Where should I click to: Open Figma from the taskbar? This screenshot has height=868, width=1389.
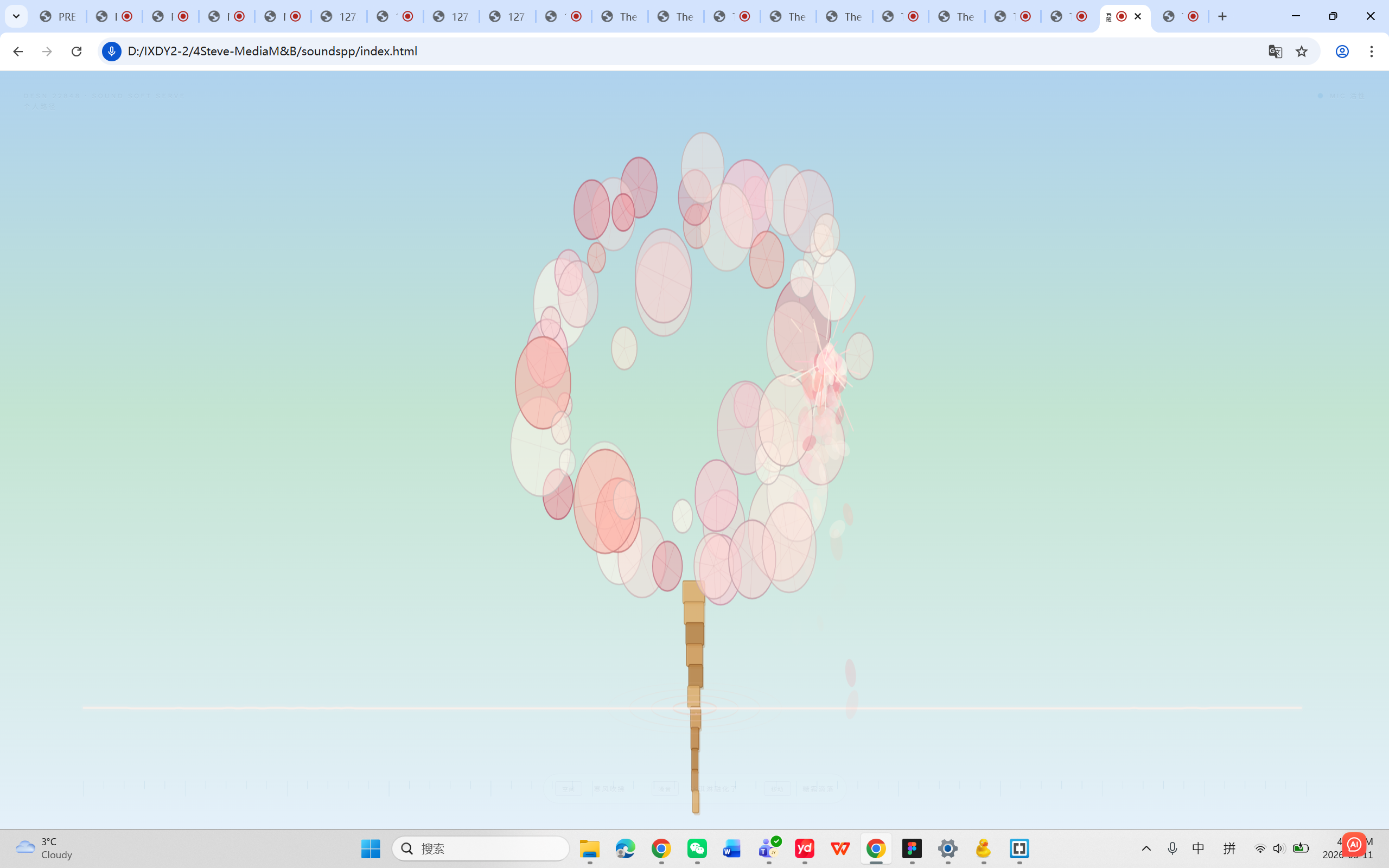coord(912,848)
